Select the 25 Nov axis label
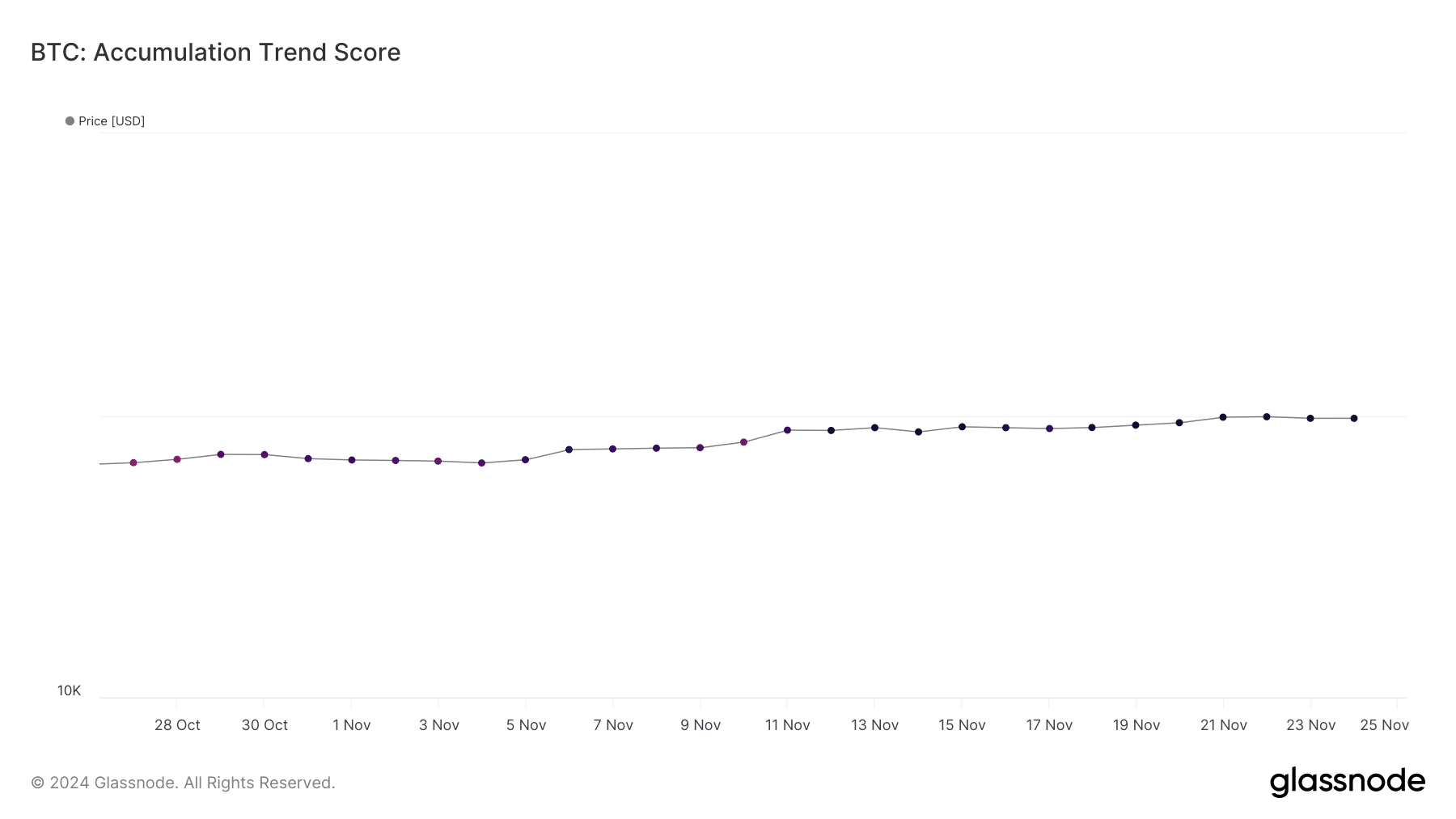Screen dimensions: 1456x819 coord(1385,725)
